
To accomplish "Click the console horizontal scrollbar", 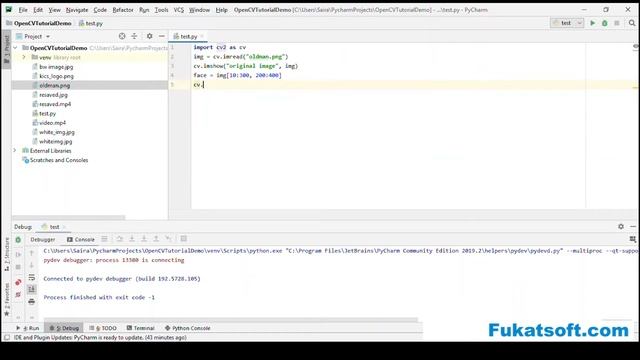I will 231,320.
